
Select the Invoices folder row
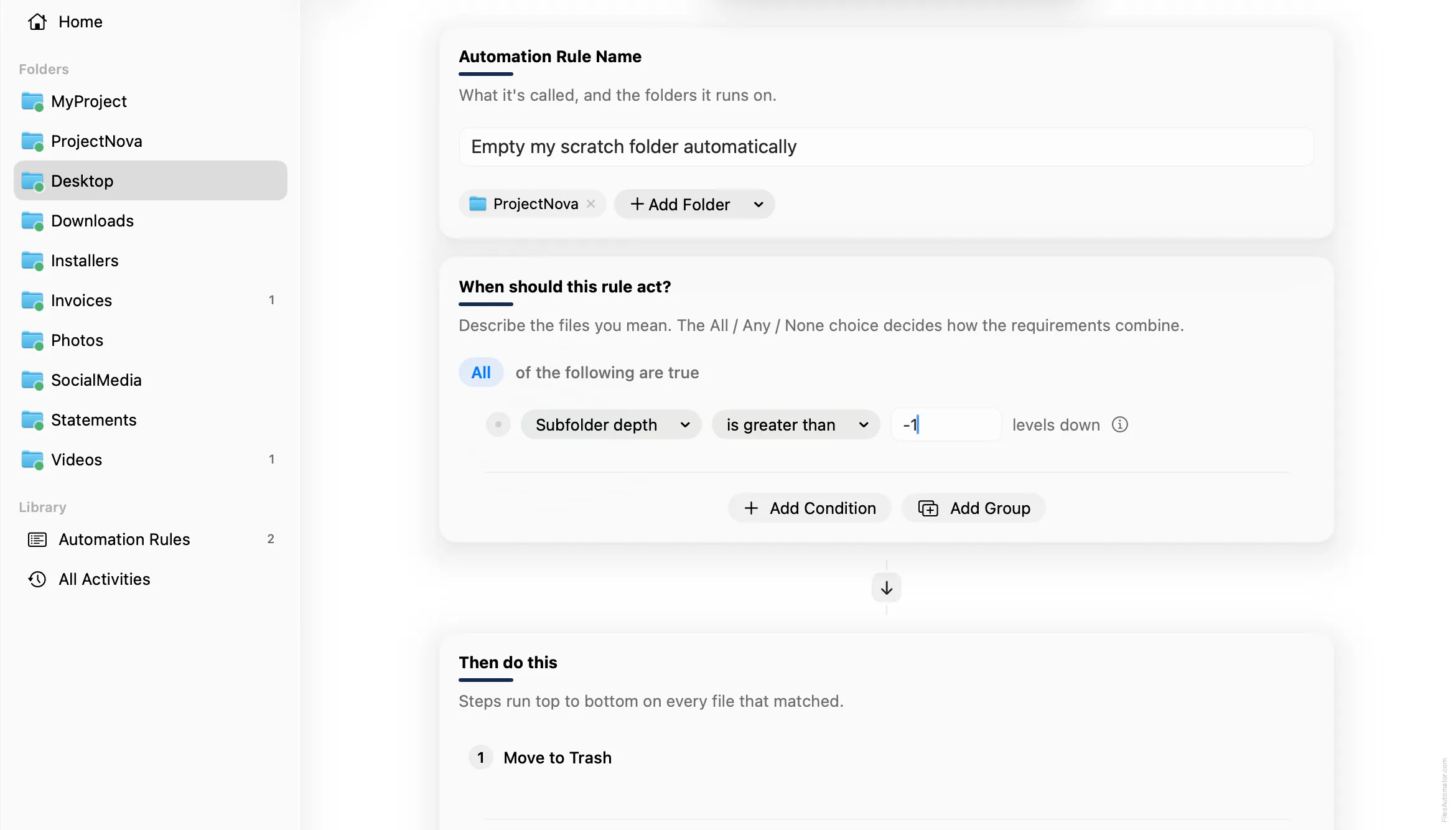[151, 301]
